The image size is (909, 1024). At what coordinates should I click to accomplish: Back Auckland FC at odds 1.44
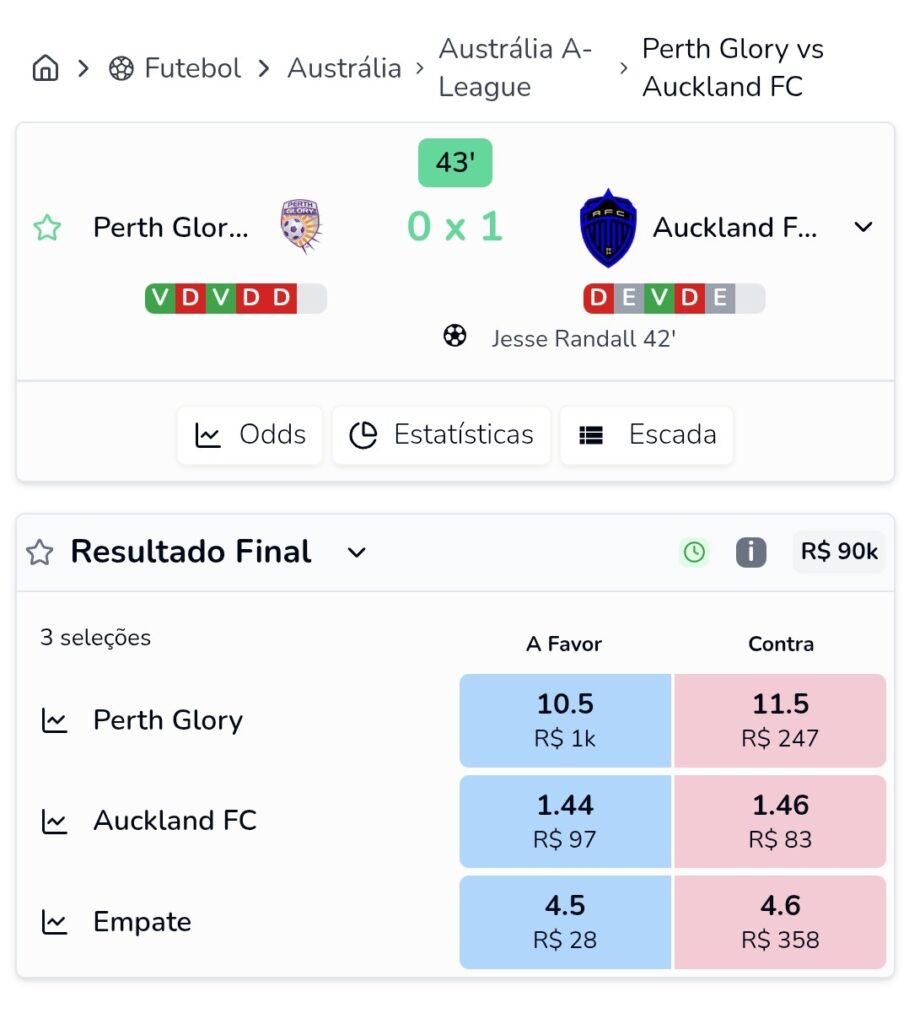pos(565,821)
